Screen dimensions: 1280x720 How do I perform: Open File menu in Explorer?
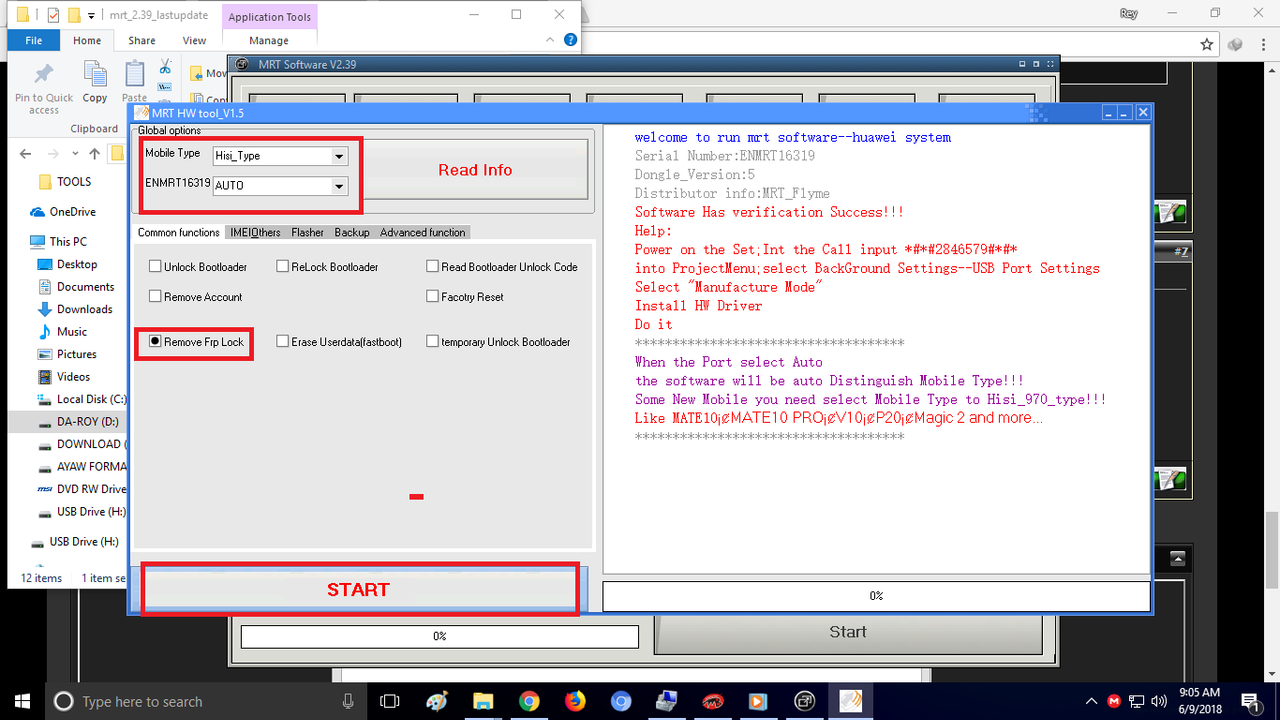tap(34, 41)
